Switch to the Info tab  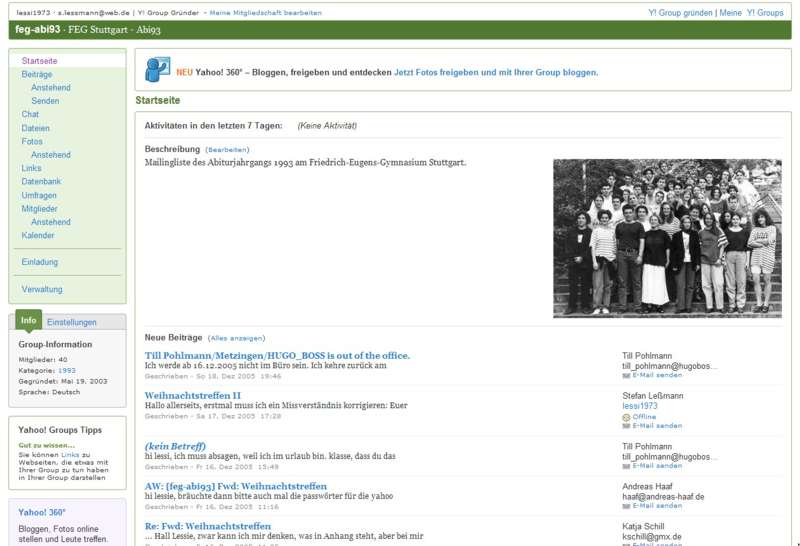pyautogui.click(x=29, y=320)
